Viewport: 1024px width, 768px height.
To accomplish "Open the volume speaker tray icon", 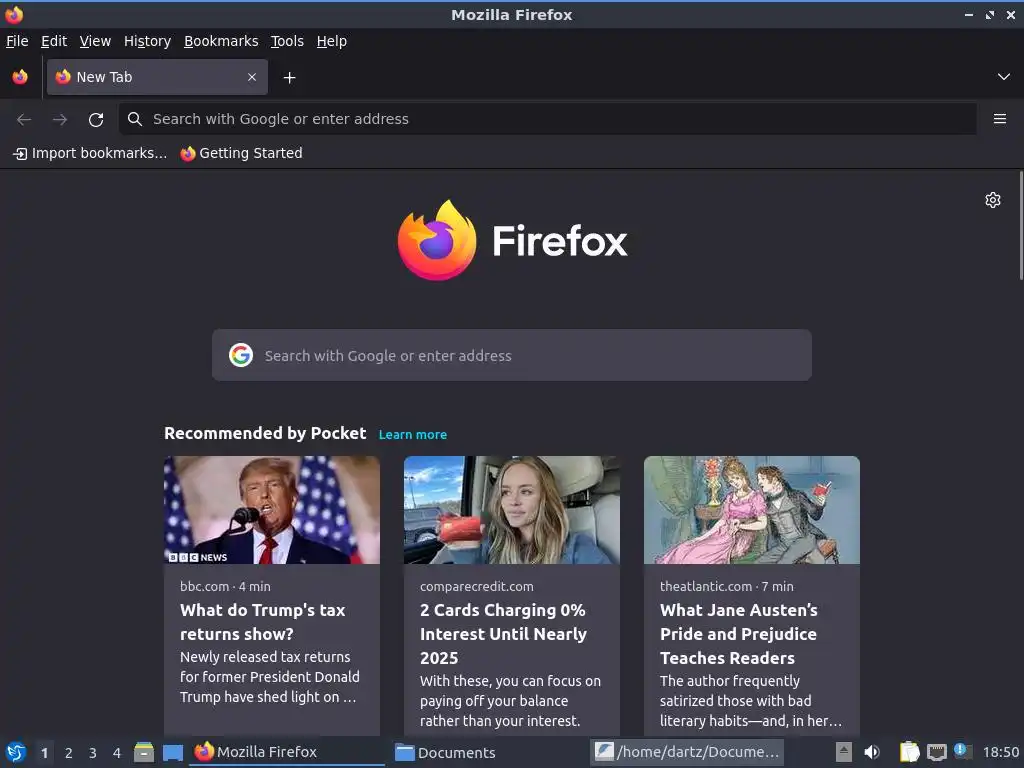I will click(x=872, y=752).
